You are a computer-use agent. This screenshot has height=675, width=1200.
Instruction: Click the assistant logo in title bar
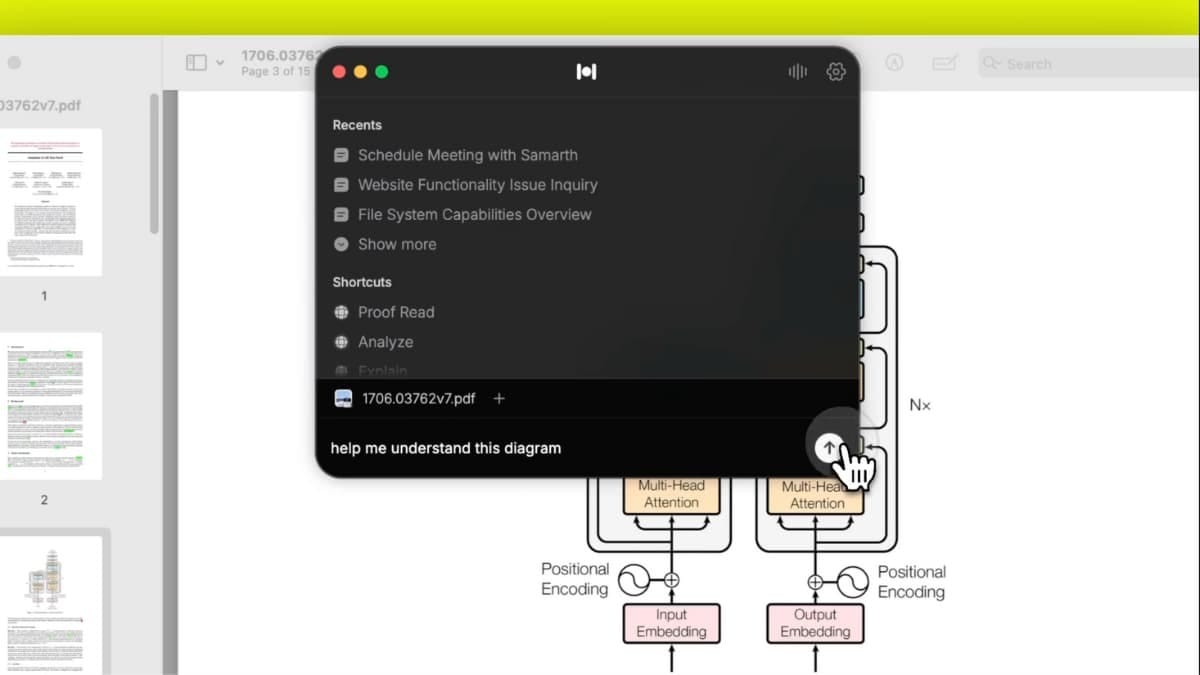586,72
